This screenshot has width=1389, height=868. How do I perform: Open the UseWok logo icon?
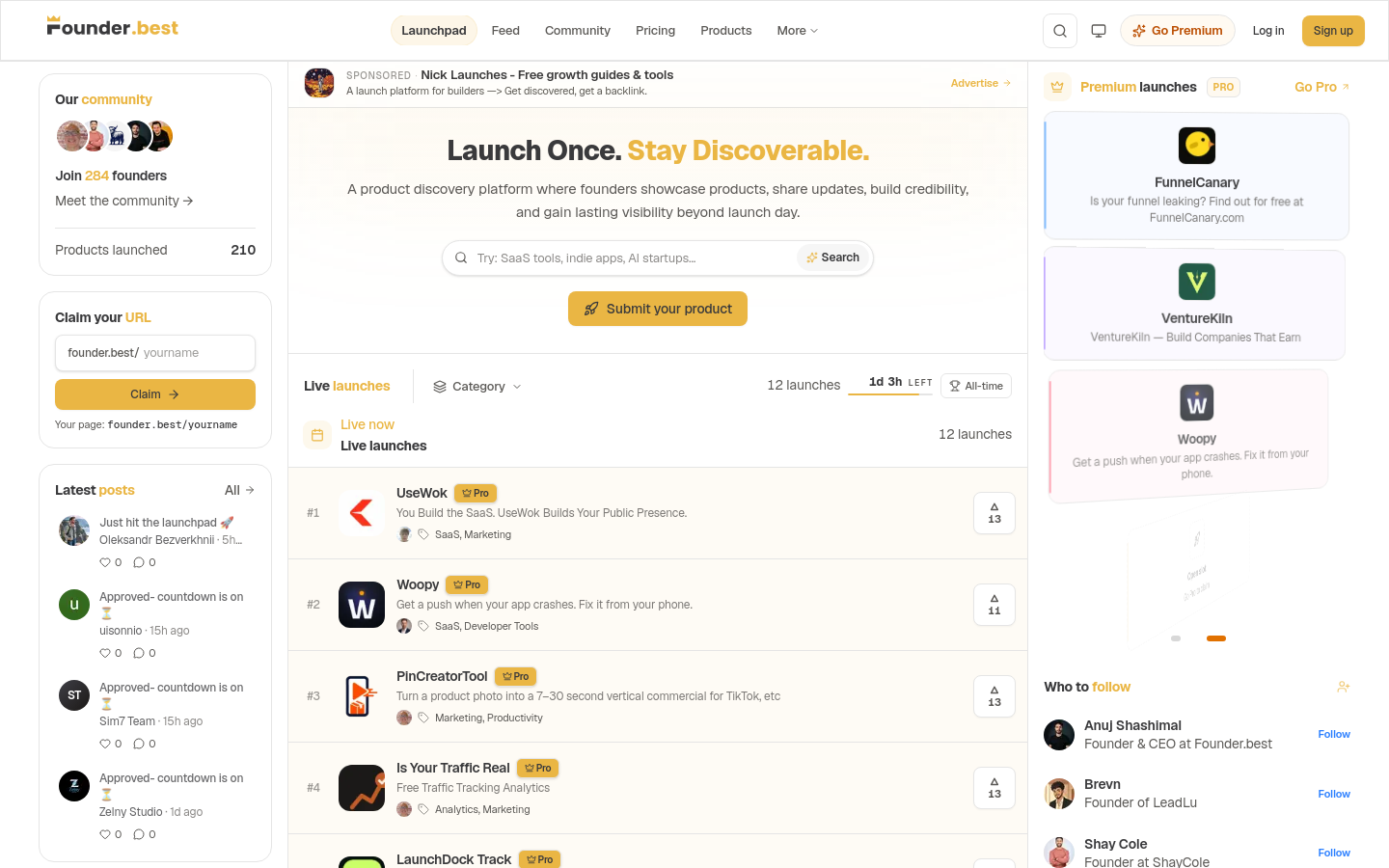(x=362, y=513)
